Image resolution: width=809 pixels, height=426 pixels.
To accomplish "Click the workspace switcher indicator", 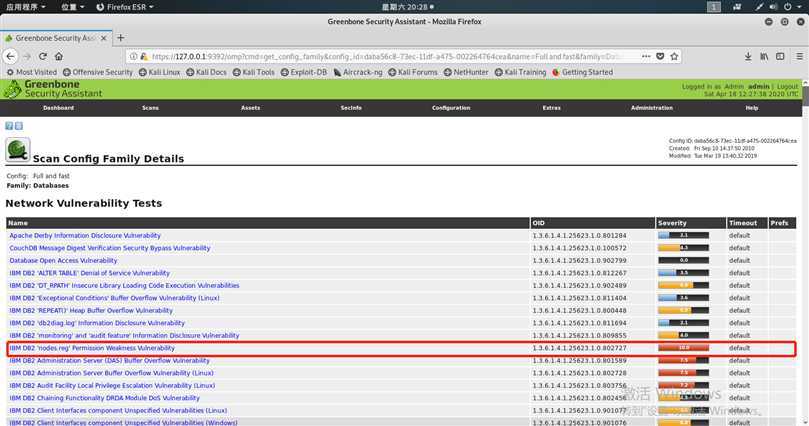I will [x=714, y=7].
